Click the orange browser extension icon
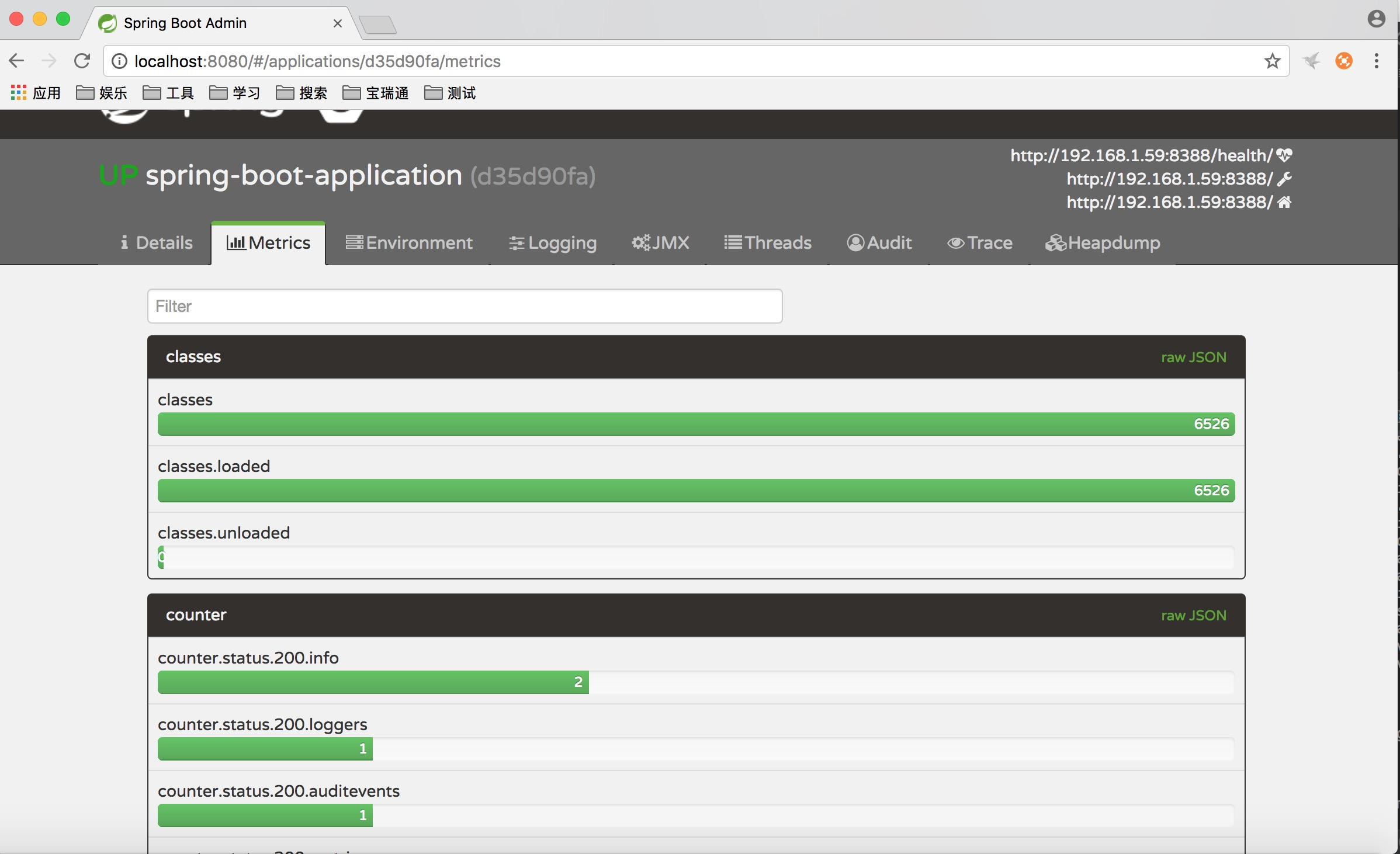The width and height of the screenshot is (1400, 854). (x=1343, y=61)
